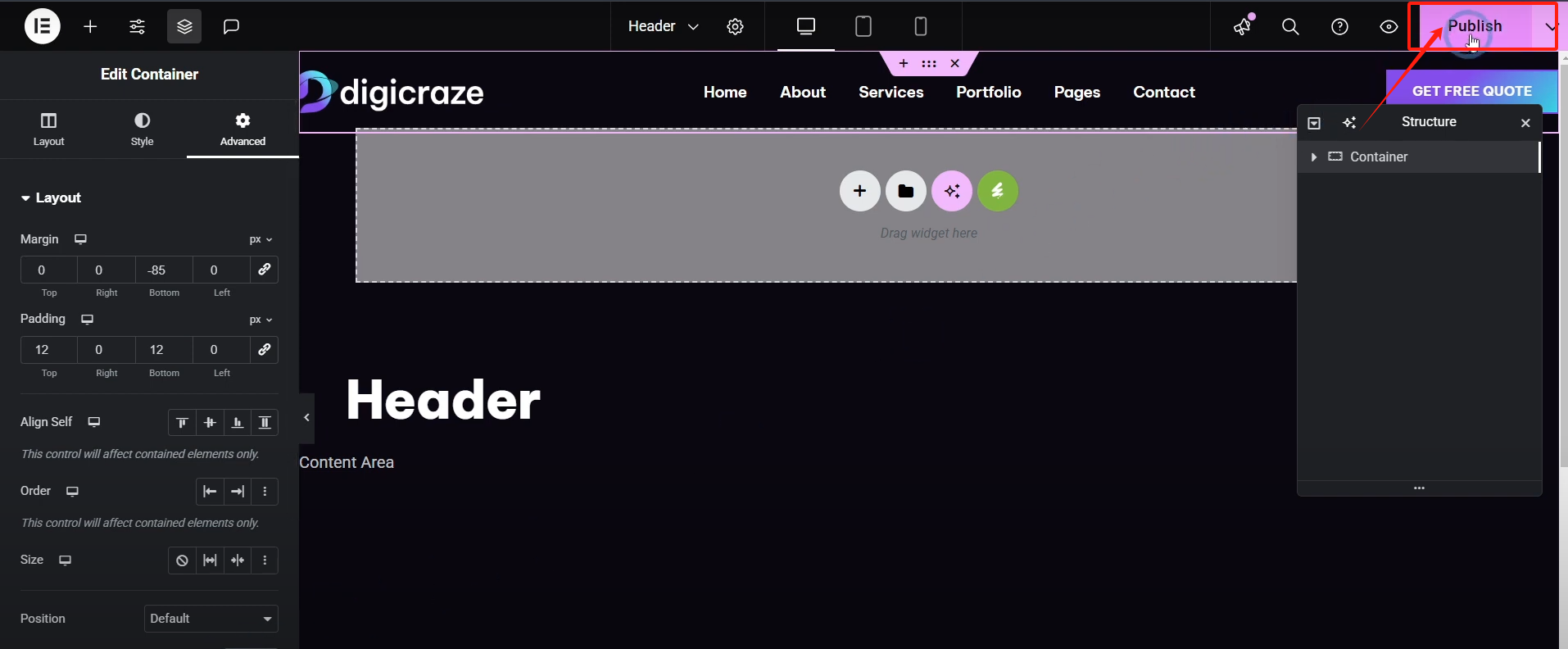Set Order to Start
Viewport: 1568px width, 649px height.
[210, 492]
